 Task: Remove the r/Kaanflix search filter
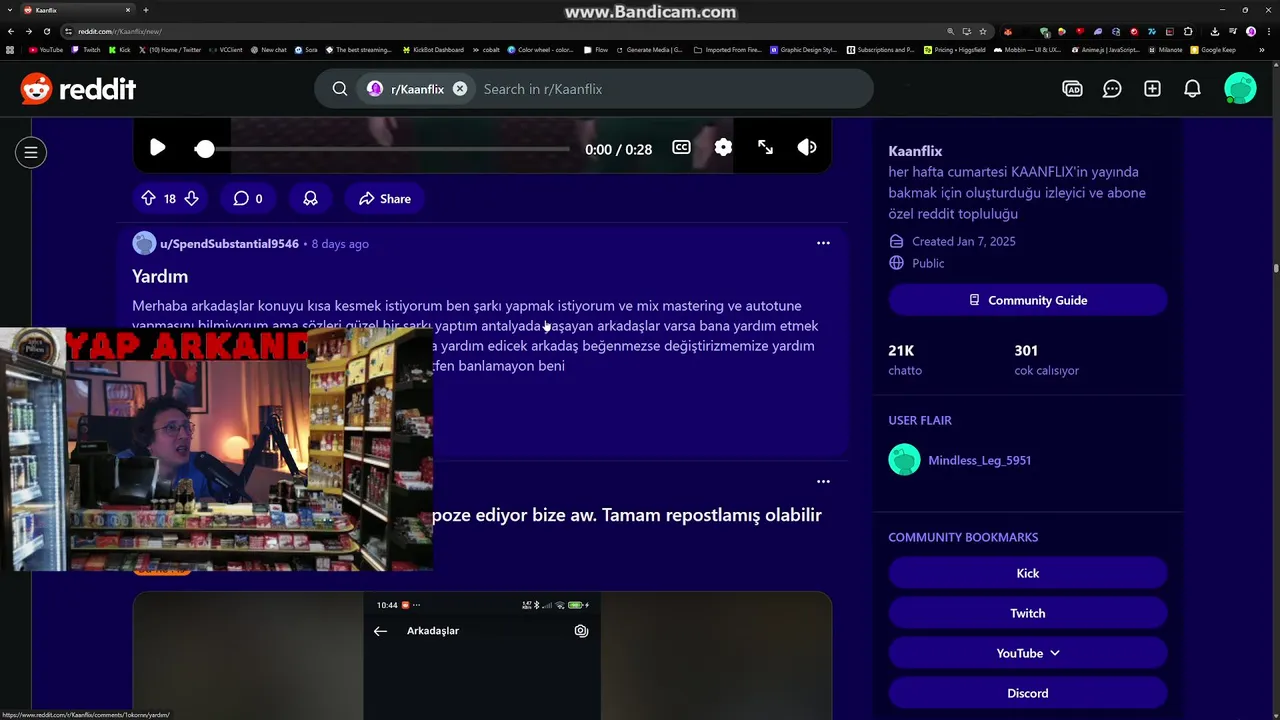pyautogui.click(x=460, y=89)
